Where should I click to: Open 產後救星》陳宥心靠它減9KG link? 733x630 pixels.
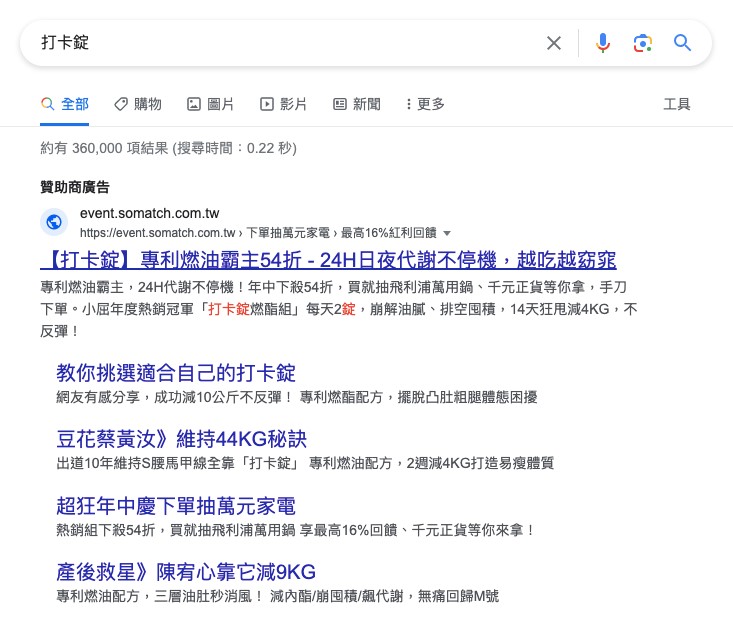click(x=186, y=572)
